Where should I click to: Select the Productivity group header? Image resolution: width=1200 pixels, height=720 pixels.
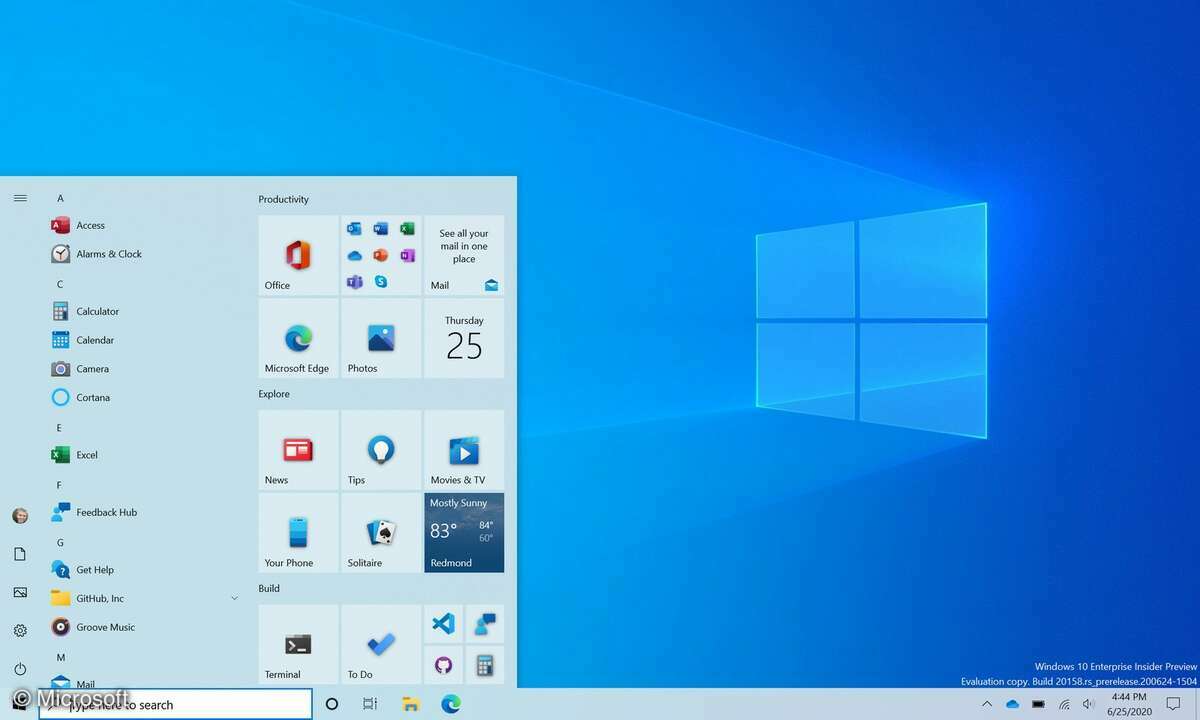[284, 199]
